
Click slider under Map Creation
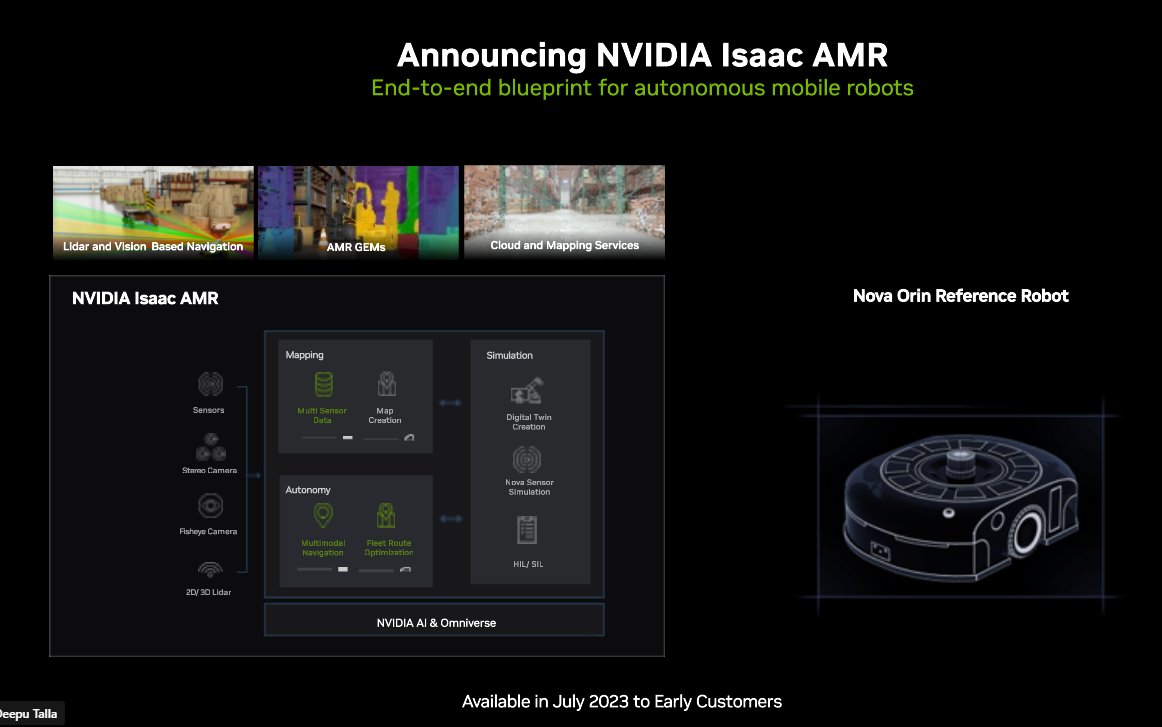389,438
